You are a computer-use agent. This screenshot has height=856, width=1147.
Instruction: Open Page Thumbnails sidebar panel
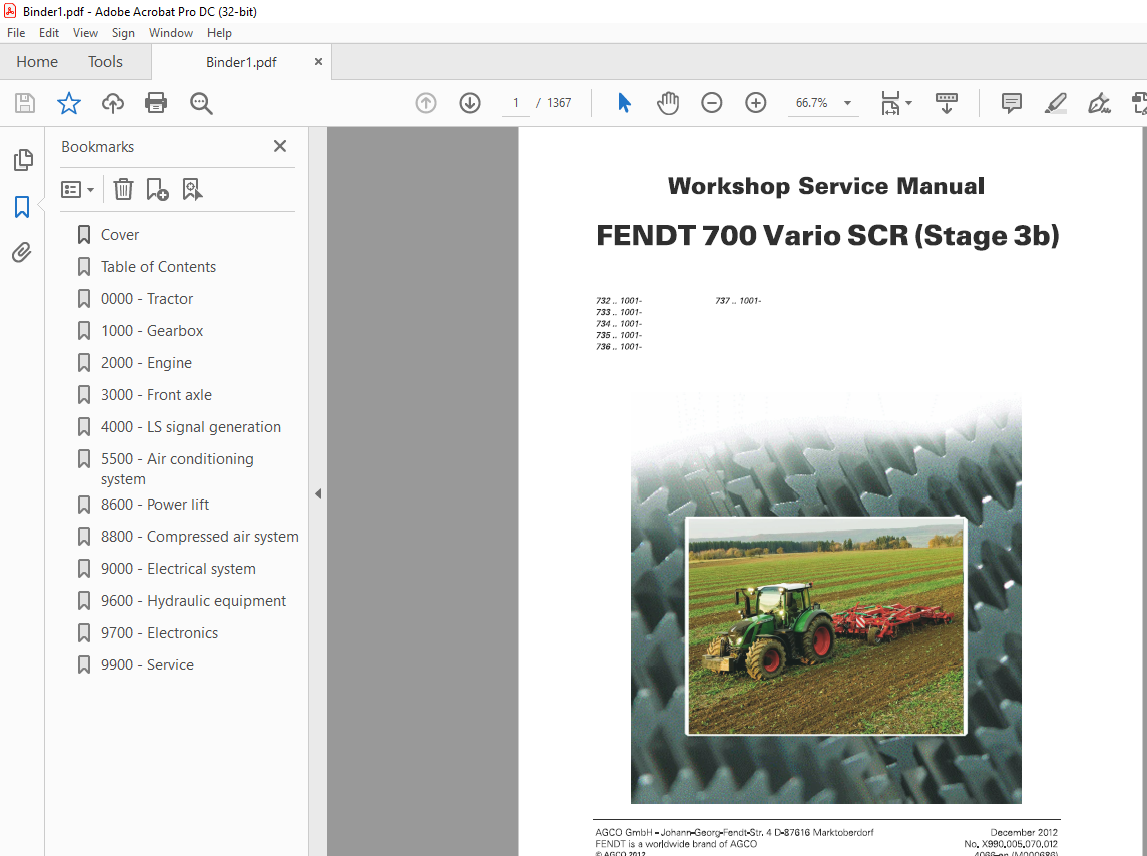tap(23, 159)
